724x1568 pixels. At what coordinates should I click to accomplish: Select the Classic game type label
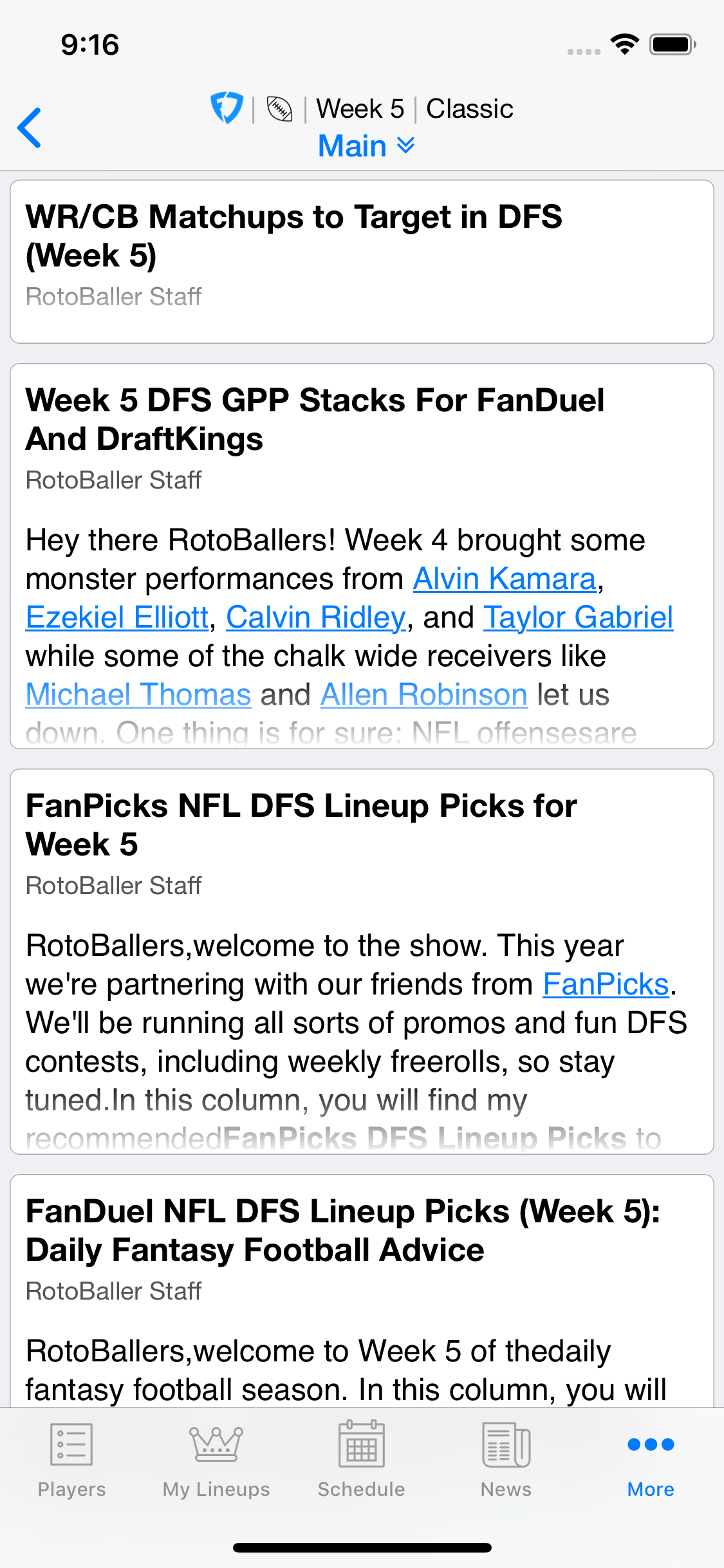point(469,109)
